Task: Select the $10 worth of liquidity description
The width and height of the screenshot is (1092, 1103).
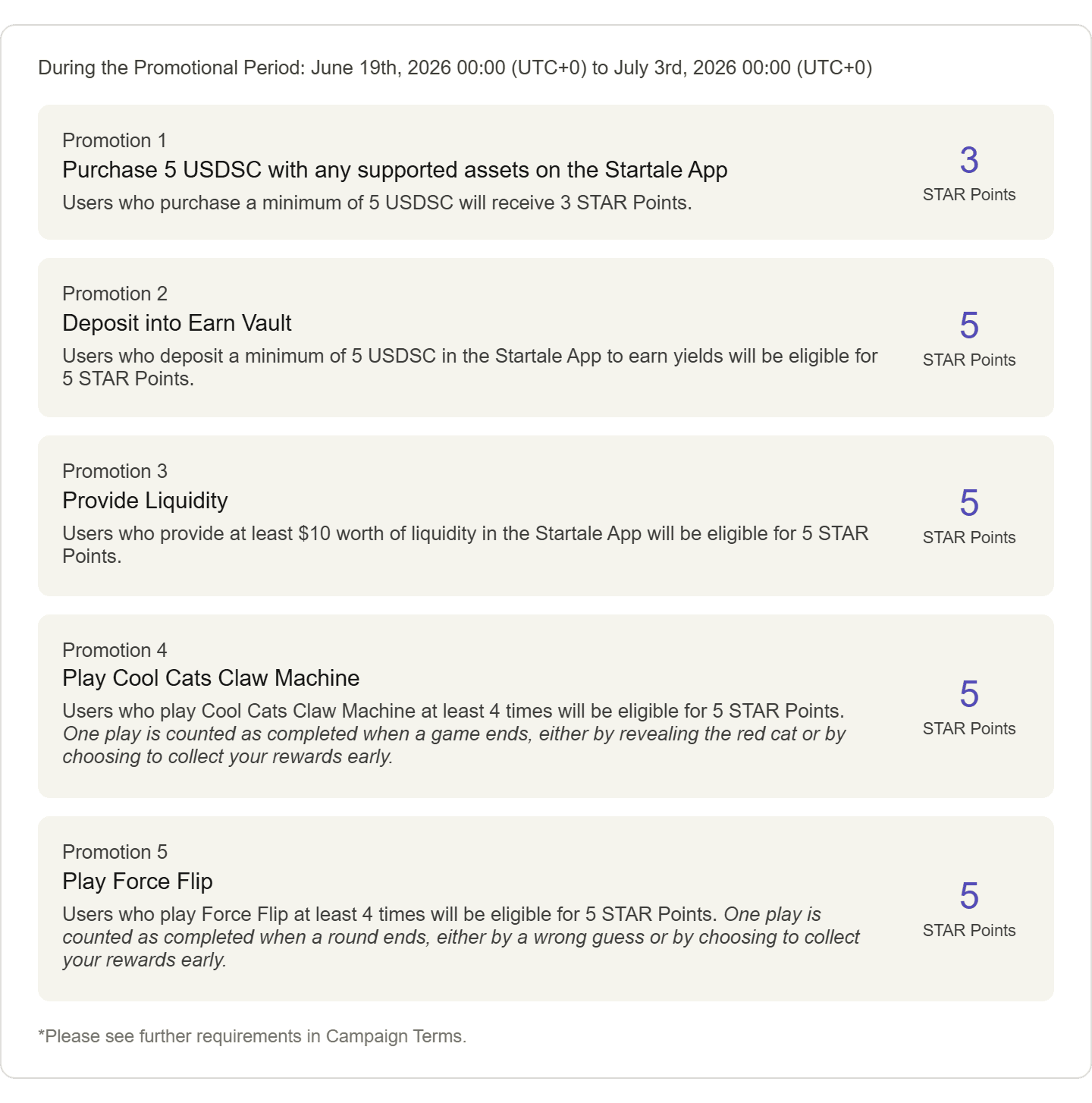Action: [465, 545]
